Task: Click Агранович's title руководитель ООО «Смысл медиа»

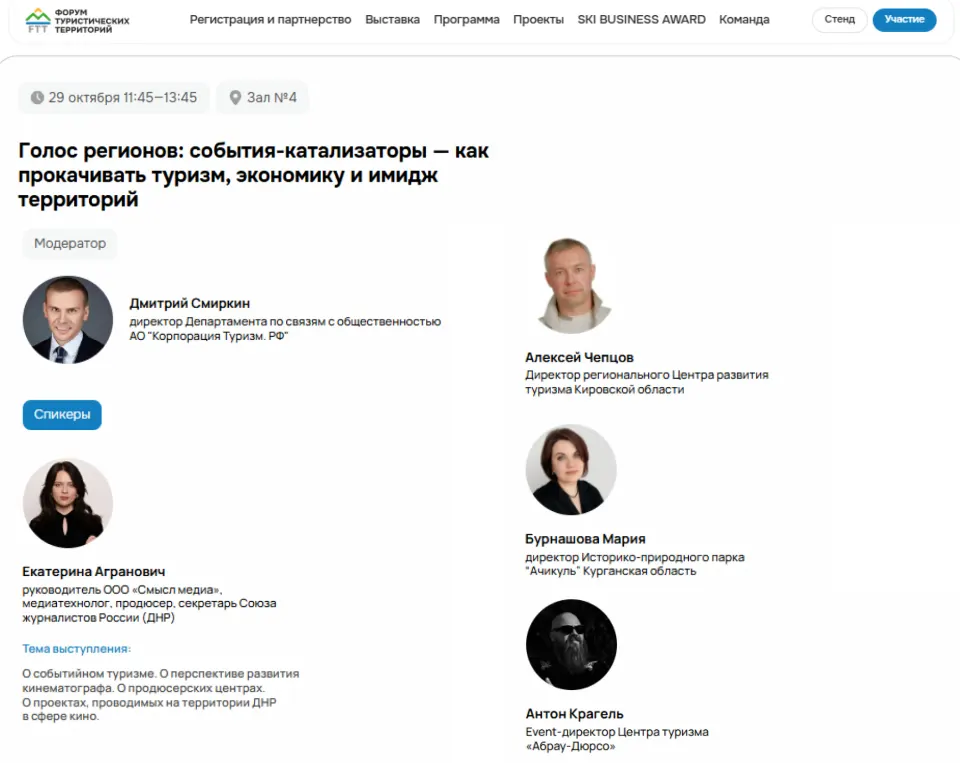Action: coord(149,603)
